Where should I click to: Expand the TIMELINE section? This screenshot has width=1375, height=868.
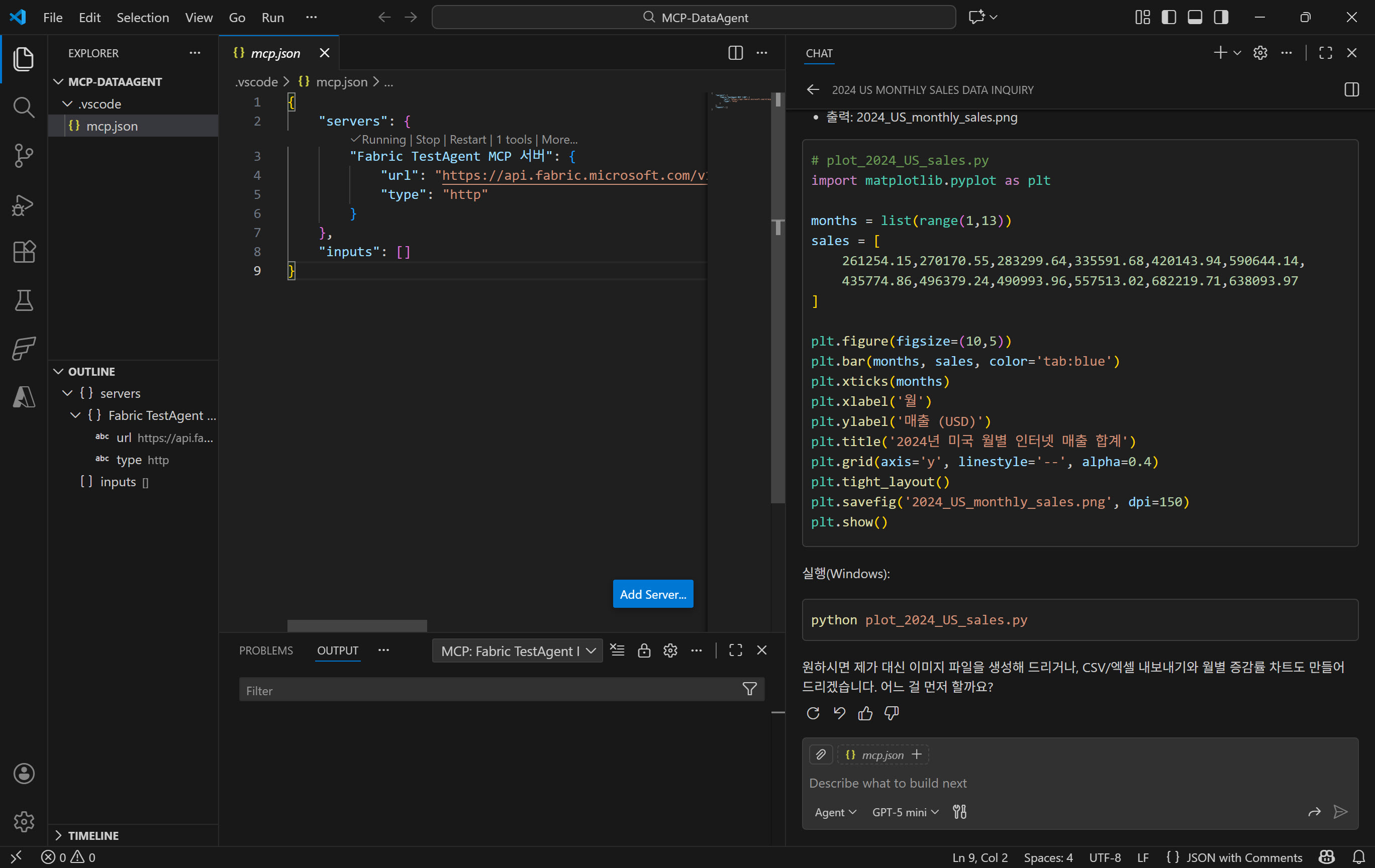92,835
